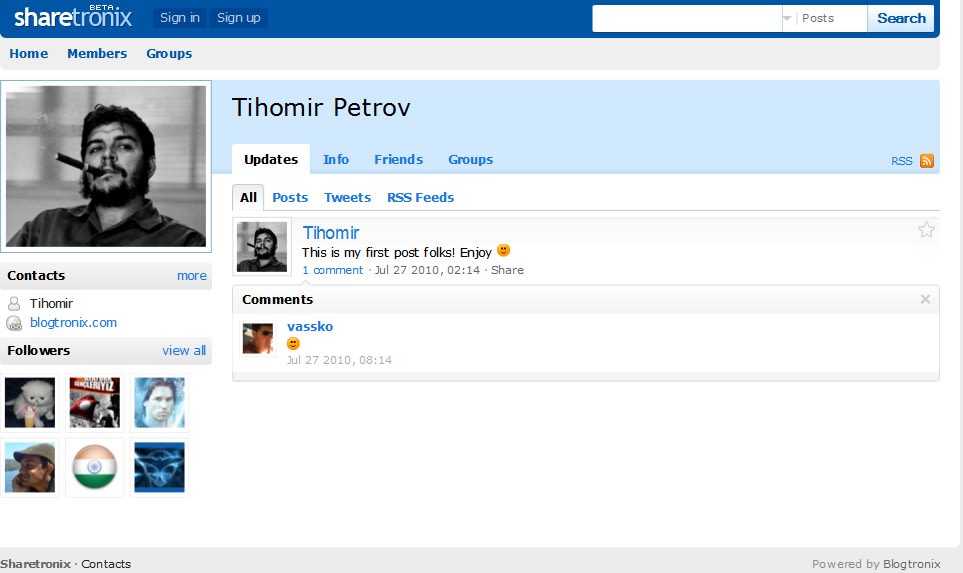Open the blue abstract follower avatar
The image size is (963, 573).
pyautogui.click(x=159, y=467)
